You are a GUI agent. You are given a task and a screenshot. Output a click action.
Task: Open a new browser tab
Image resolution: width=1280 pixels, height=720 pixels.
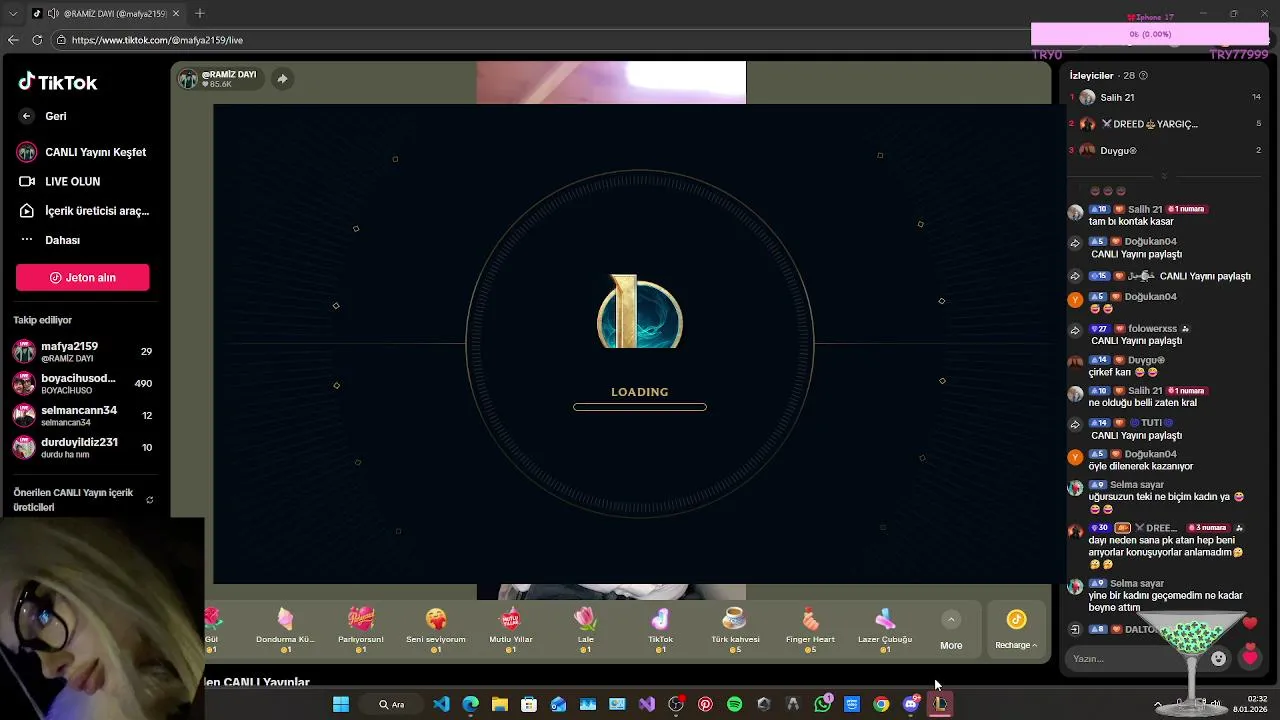[200, 14]
